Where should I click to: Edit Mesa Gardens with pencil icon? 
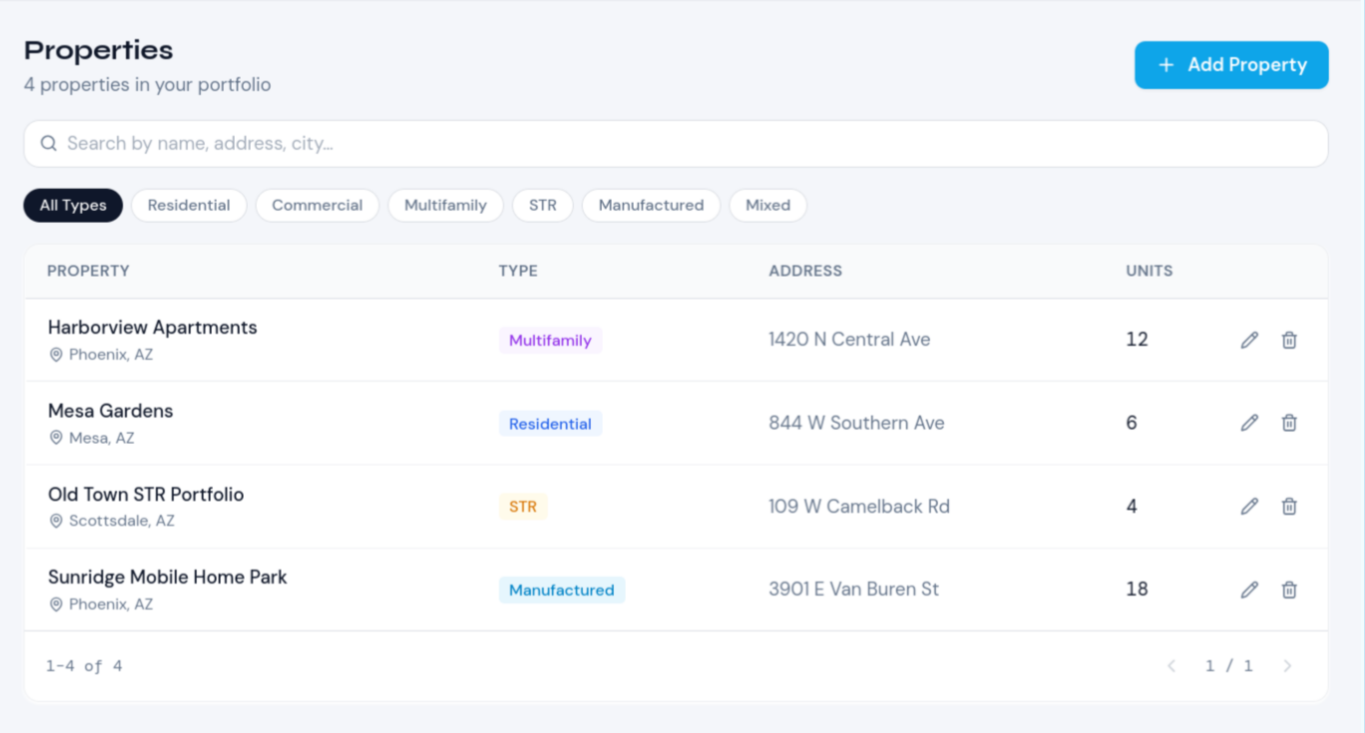(1249, 423)
